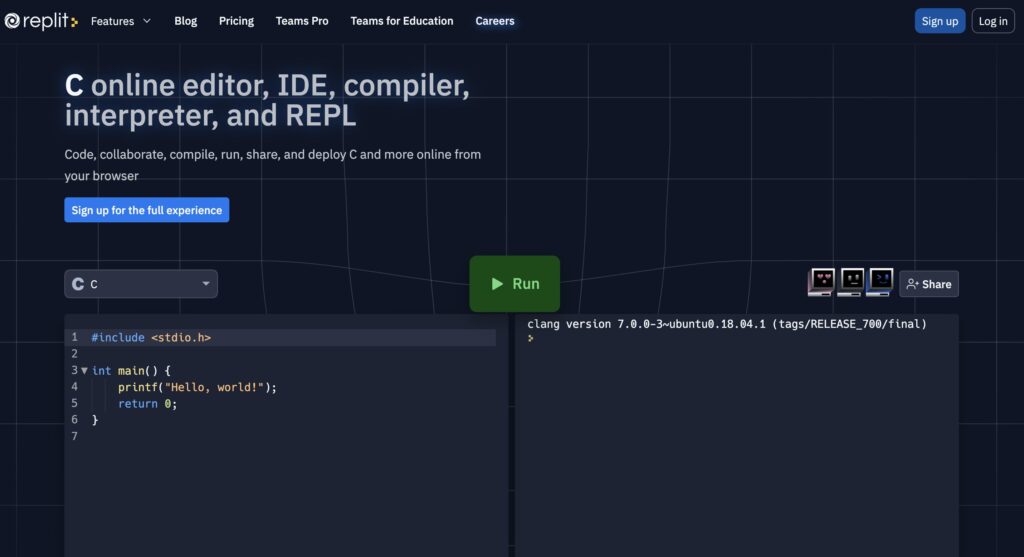Click the page heading C online editor
Image resolution: width=1024 pixels, height=557 pixels.
tap(267, 100)
